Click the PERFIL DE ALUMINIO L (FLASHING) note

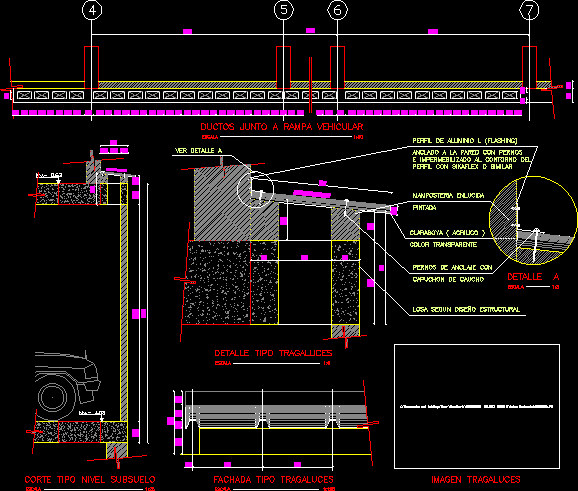pos(465,141)
